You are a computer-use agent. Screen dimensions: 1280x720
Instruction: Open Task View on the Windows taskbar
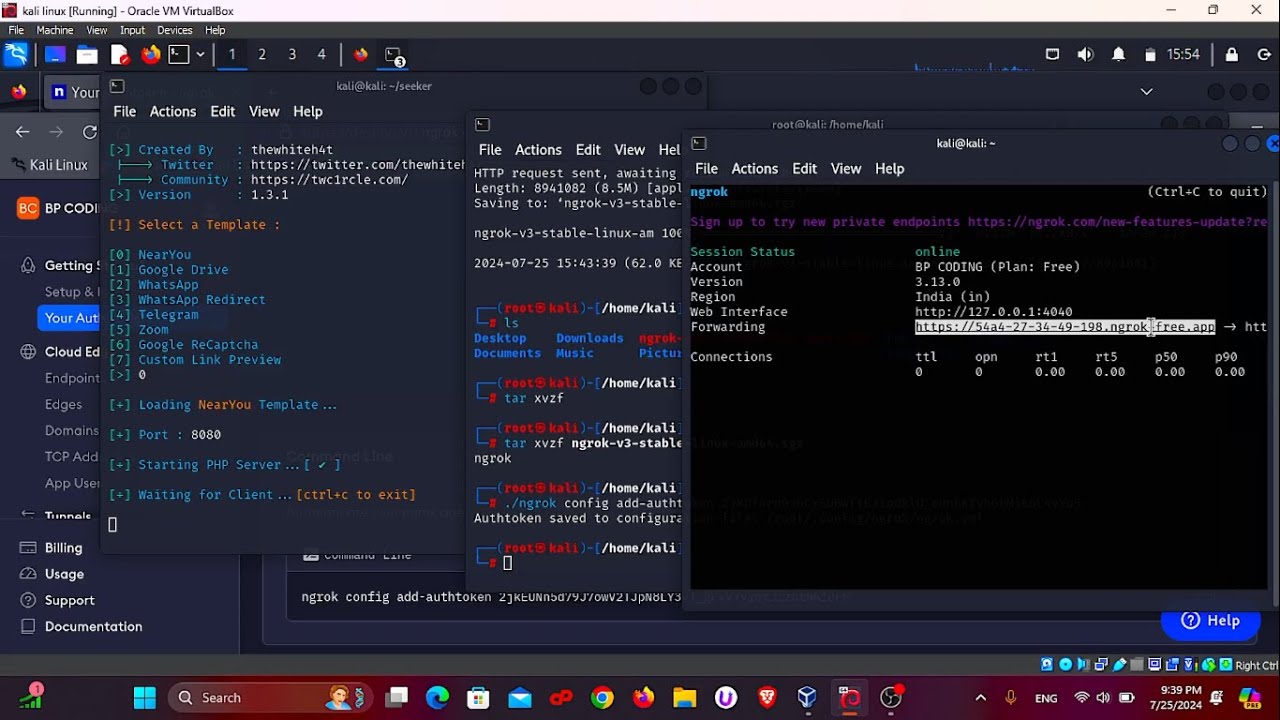(397, 698)
